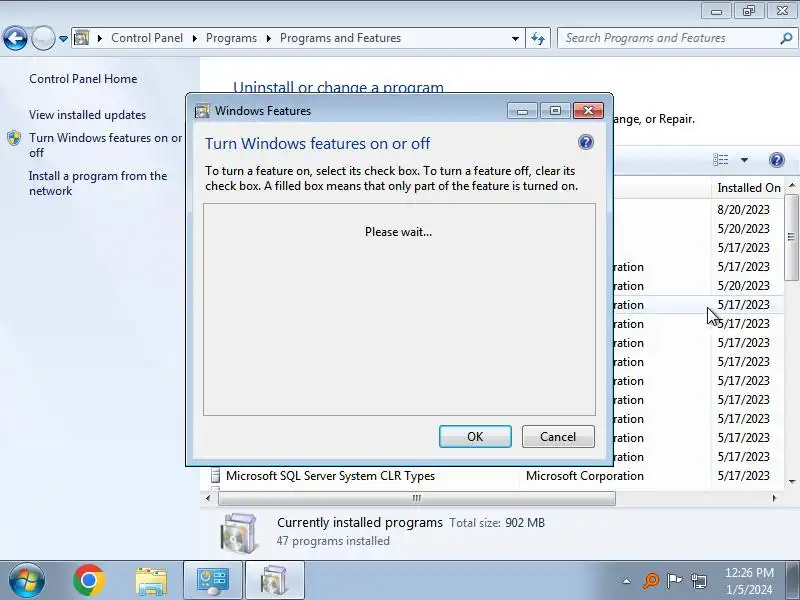Click the magnifier search icon
The height and width of the screenshot is (600, 800).
pos(786,38)
